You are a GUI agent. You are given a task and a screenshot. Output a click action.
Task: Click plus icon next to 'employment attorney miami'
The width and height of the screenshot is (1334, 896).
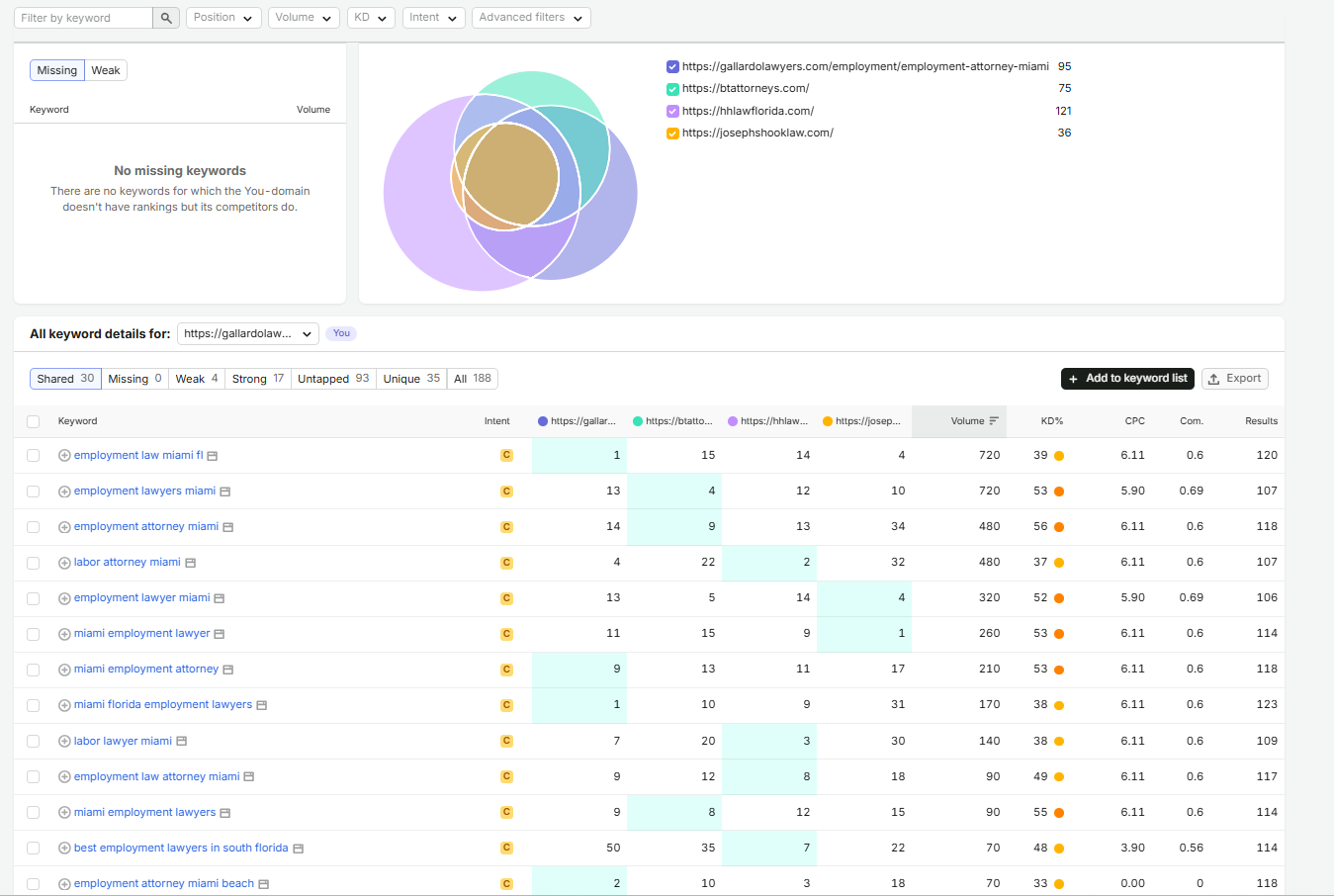click(x=64, y=527)
